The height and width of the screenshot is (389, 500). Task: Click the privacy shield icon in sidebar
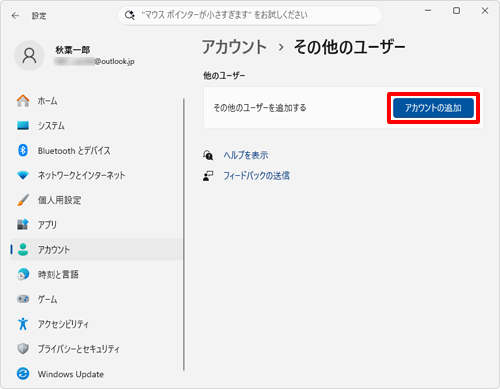(x=23, y=349)
